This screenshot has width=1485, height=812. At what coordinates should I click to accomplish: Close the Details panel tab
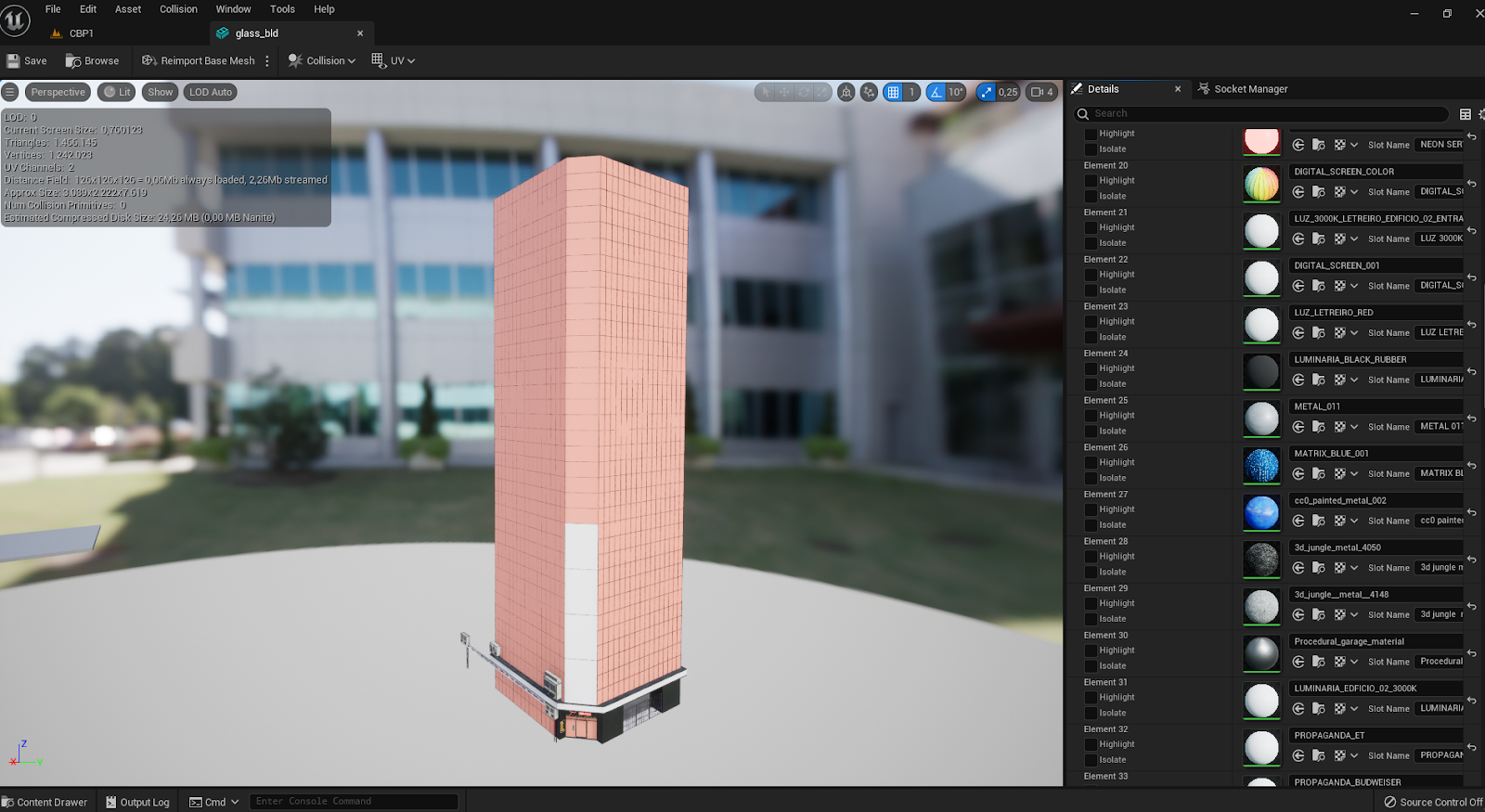[1178, 89]
